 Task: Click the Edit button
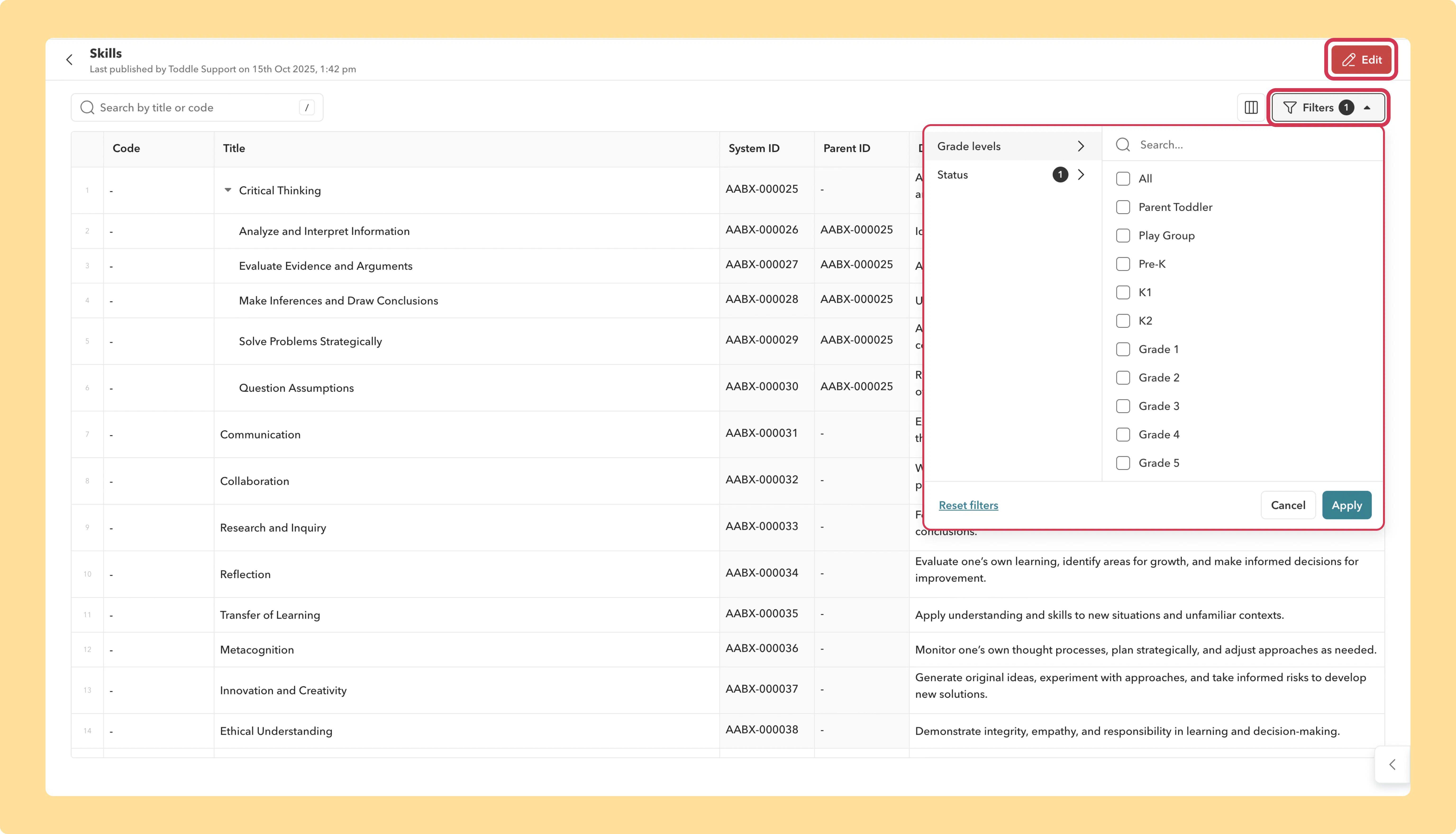pos(1361,59)
